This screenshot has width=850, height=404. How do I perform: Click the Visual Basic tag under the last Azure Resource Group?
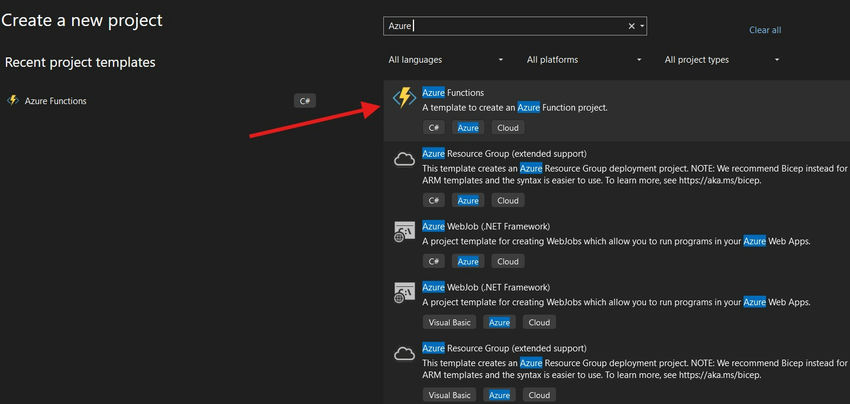point(449,395)
